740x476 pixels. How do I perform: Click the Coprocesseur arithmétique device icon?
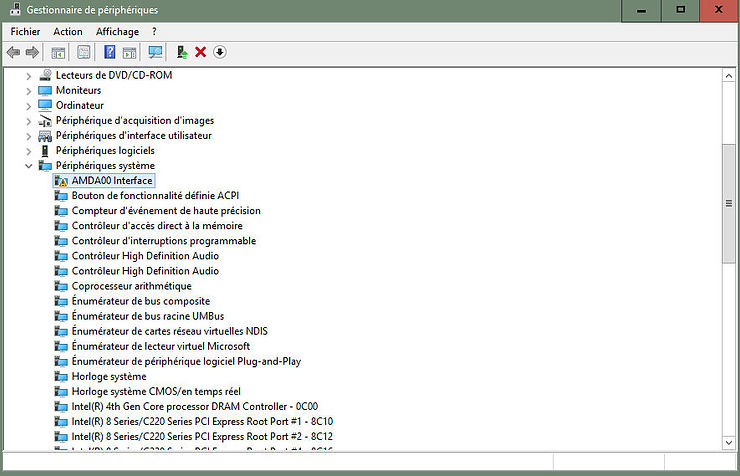coord(61,286)
